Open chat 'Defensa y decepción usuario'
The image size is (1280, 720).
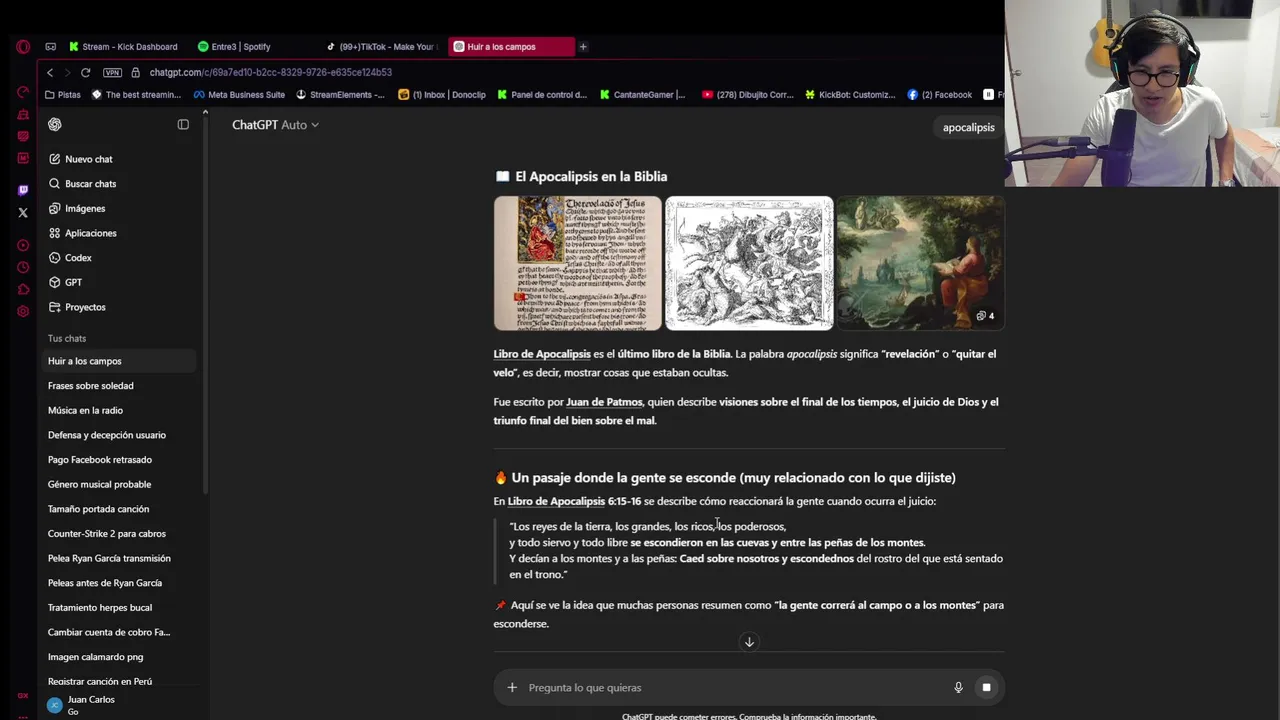(x=120, y=435)
